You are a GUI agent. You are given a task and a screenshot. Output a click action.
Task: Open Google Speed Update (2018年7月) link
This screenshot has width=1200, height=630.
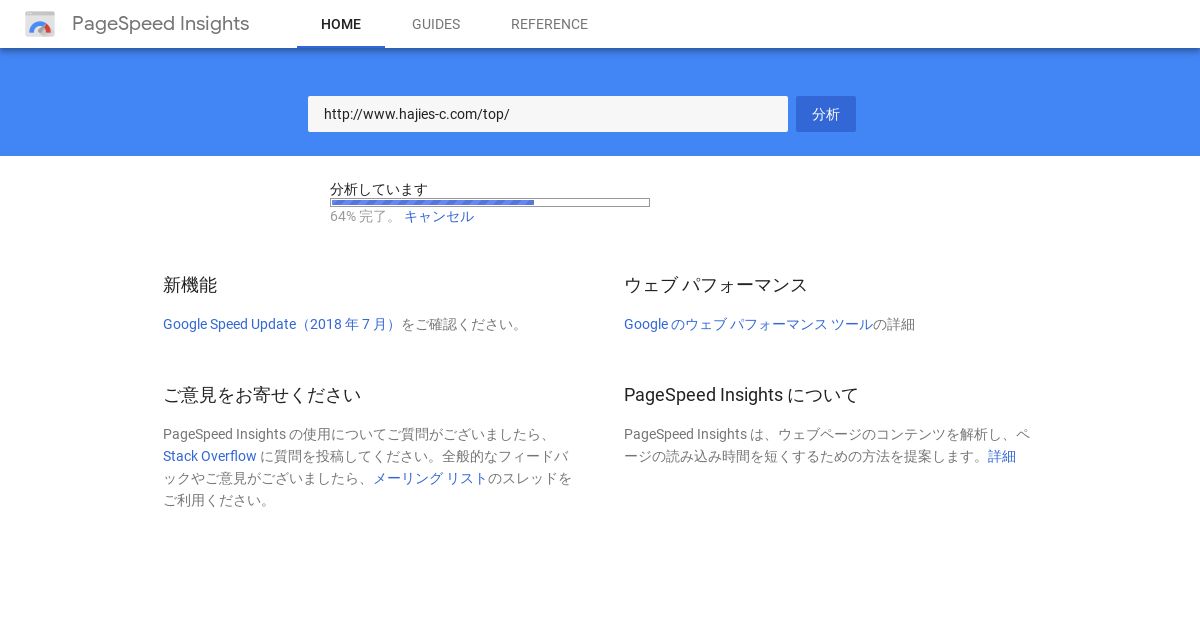coord(282,324)
